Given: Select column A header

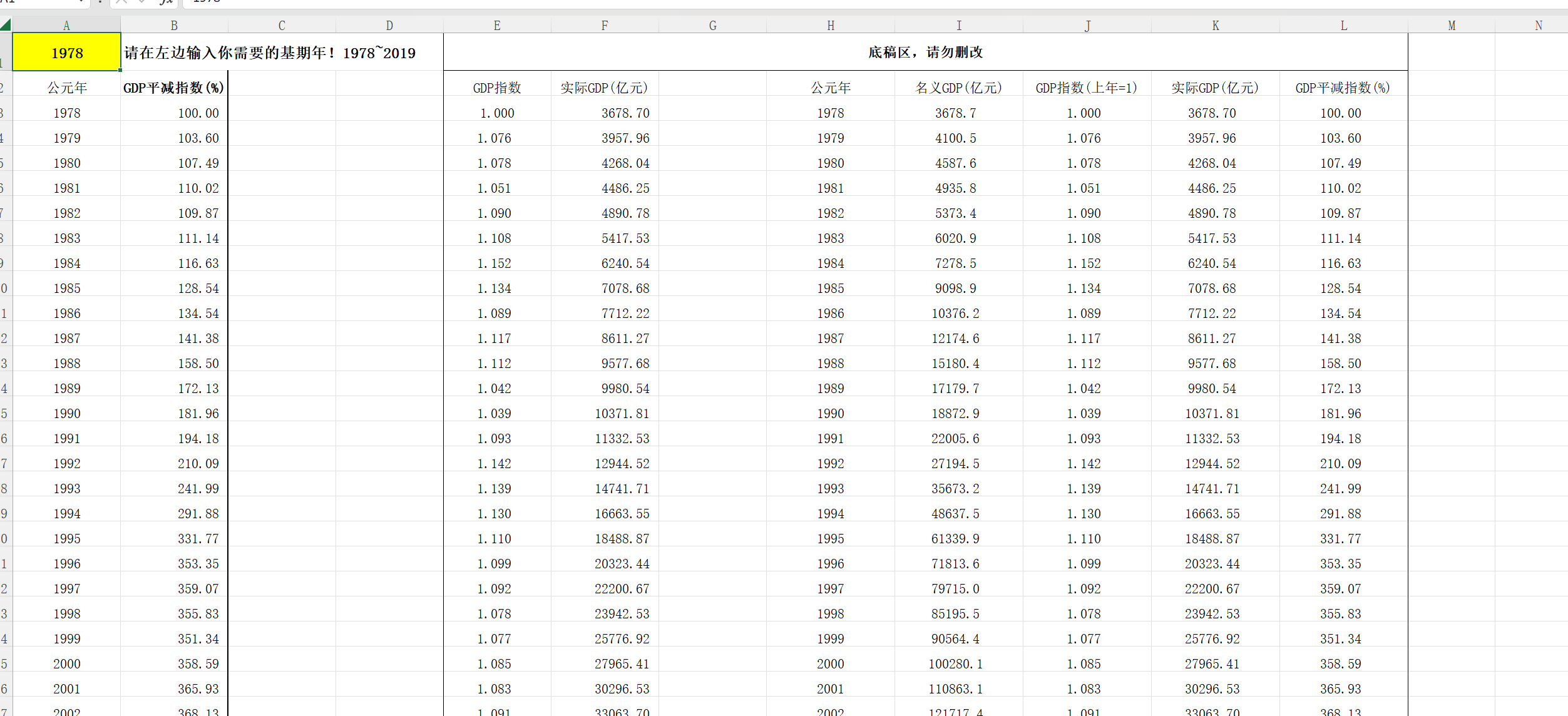Looking at the screenshot, I should tap(66, 26).
